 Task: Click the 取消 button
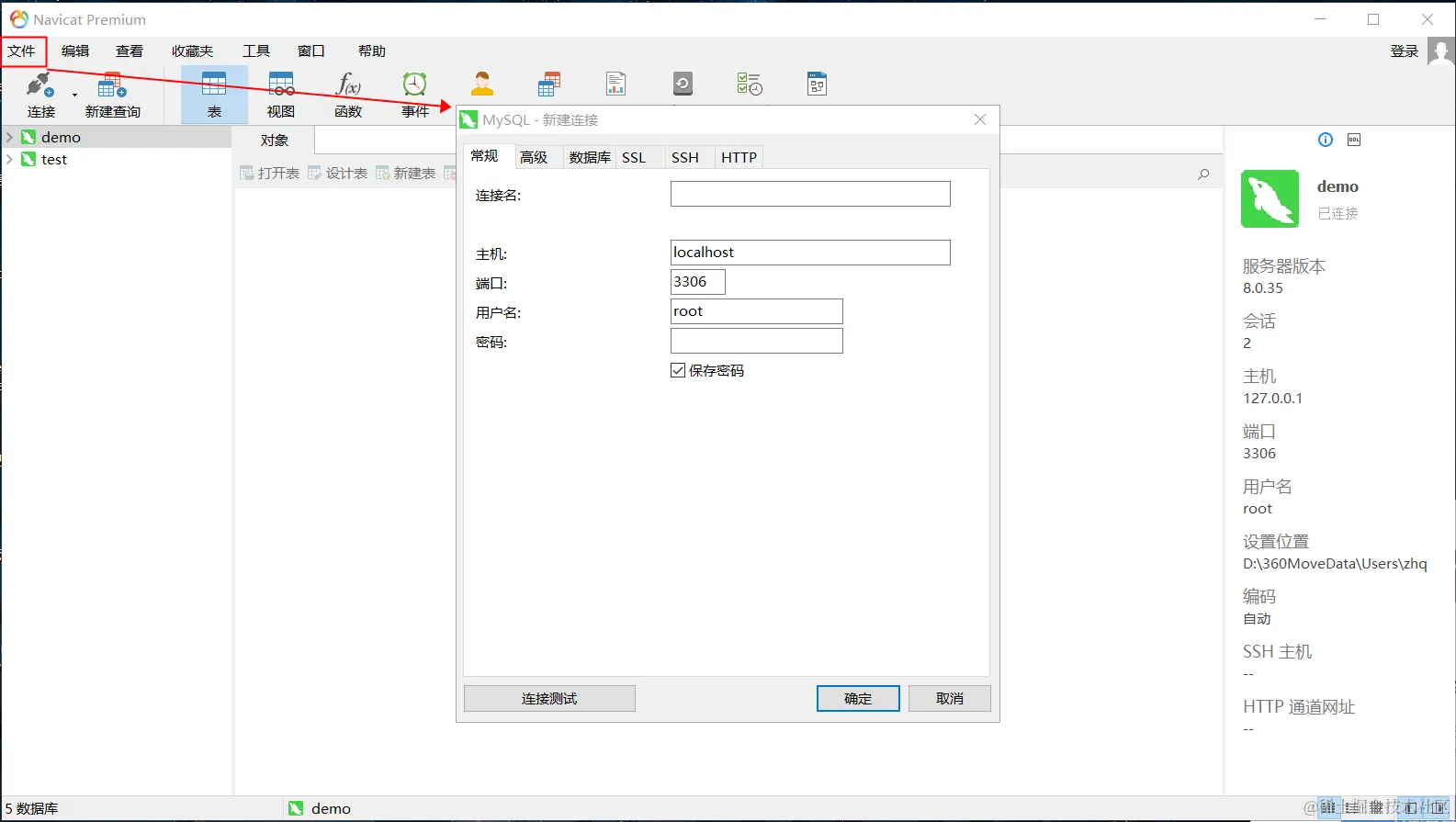coord(950,699)
